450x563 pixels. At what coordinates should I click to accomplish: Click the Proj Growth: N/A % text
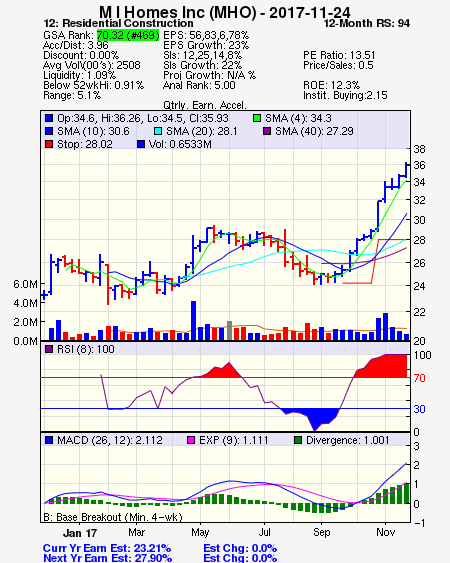[x=209, y=75]
